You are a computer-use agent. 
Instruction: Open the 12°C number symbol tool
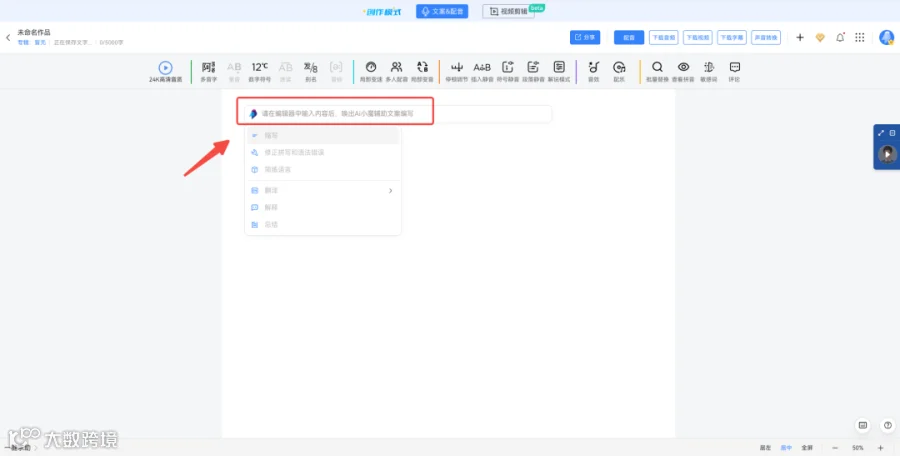(259, 71)
